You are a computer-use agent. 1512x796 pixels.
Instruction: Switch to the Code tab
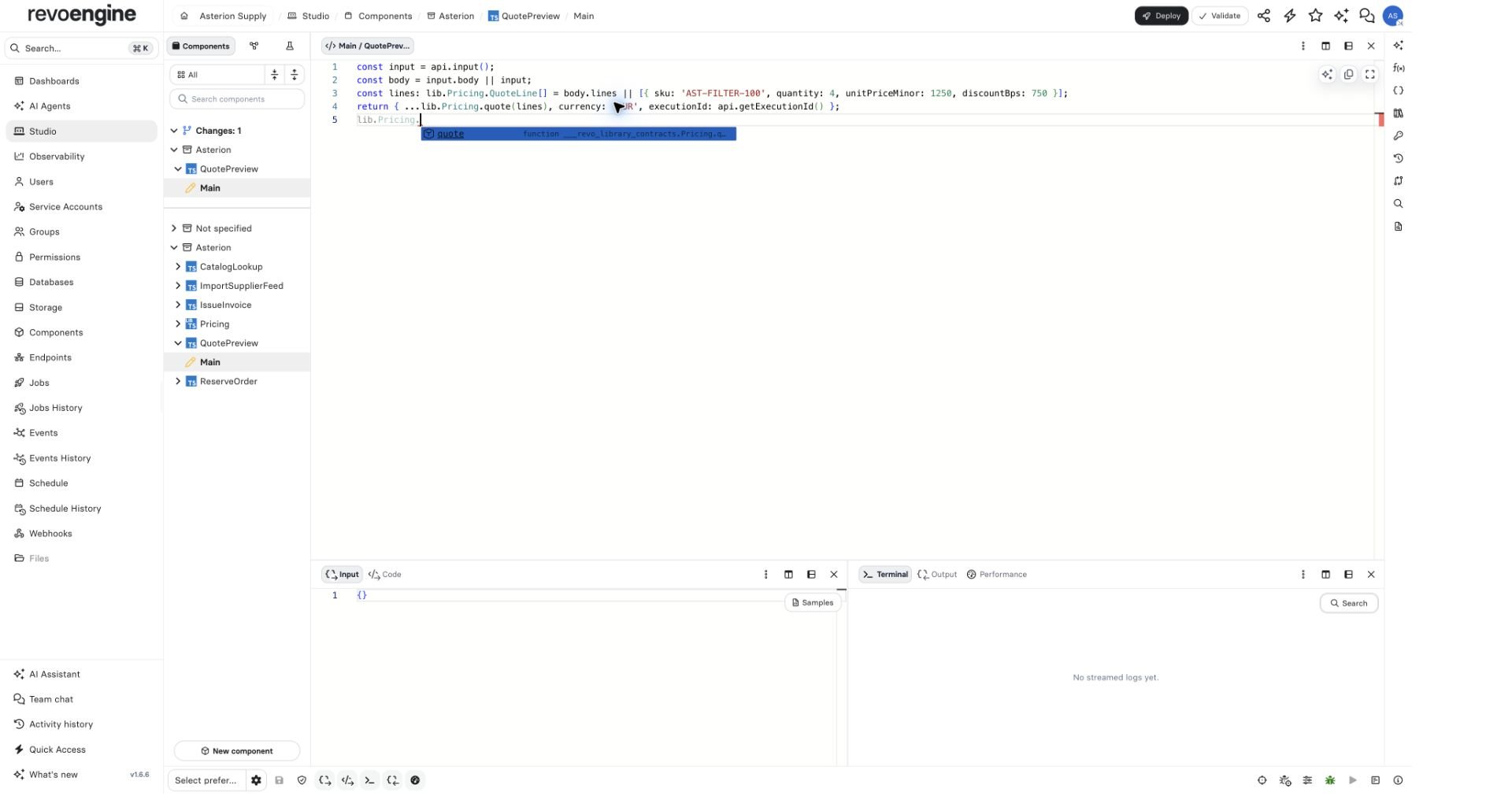385,575
